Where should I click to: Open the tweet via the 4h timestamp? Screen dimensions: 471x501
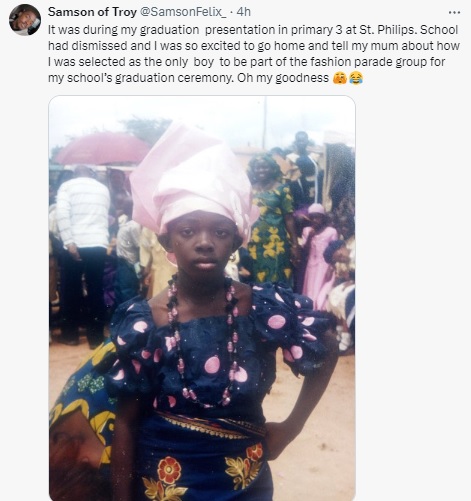[244, 12]
